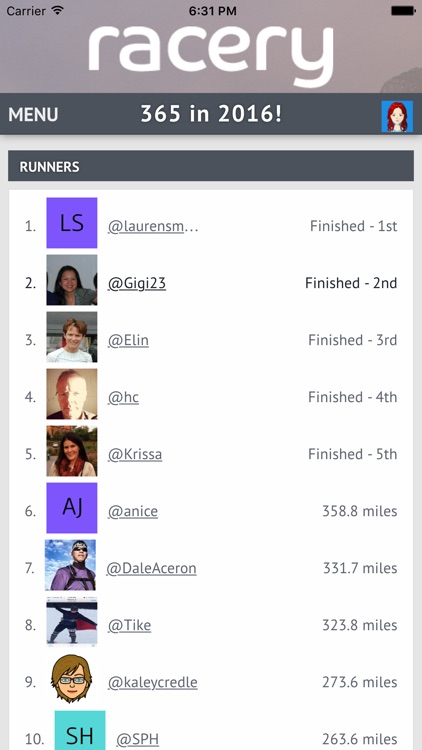Open the MENU in the navigation bar
Image resolution: width=422 pixels, height=750 pixels.
point(33,114)
